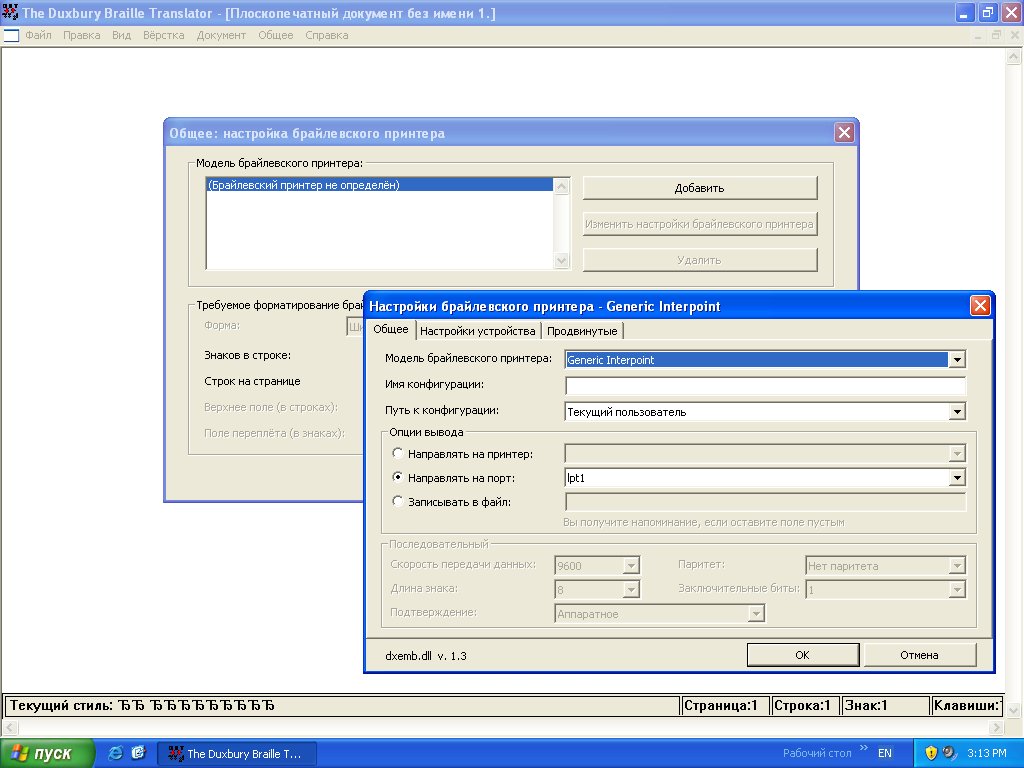Viewport: 1024px width, 768px height.
Task: Click the security shield tray icon
Action: (931, 753)
